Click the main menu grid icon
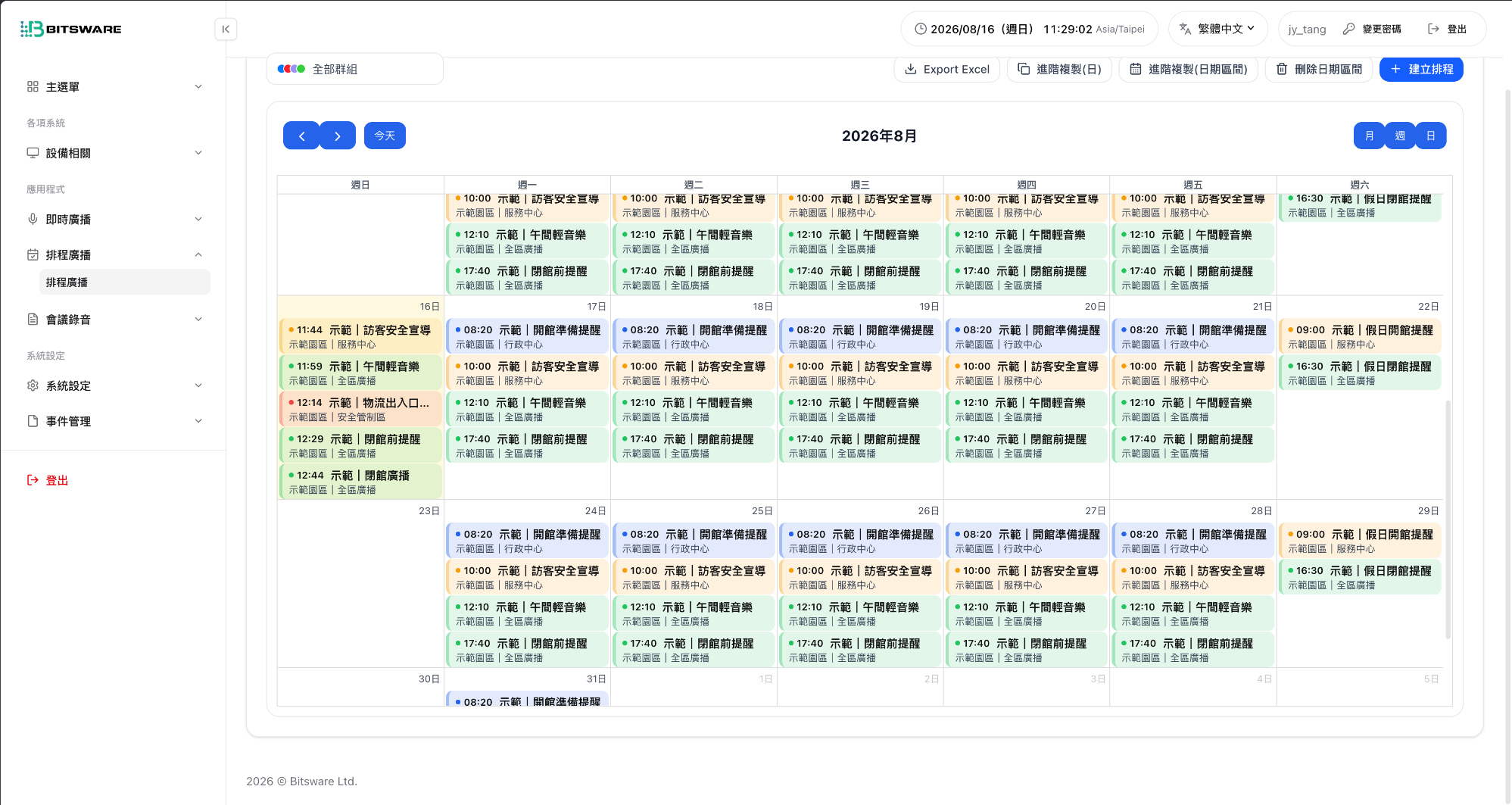Image resolution: width=1512 pixels, height=805 pixels. coord(33,86)
